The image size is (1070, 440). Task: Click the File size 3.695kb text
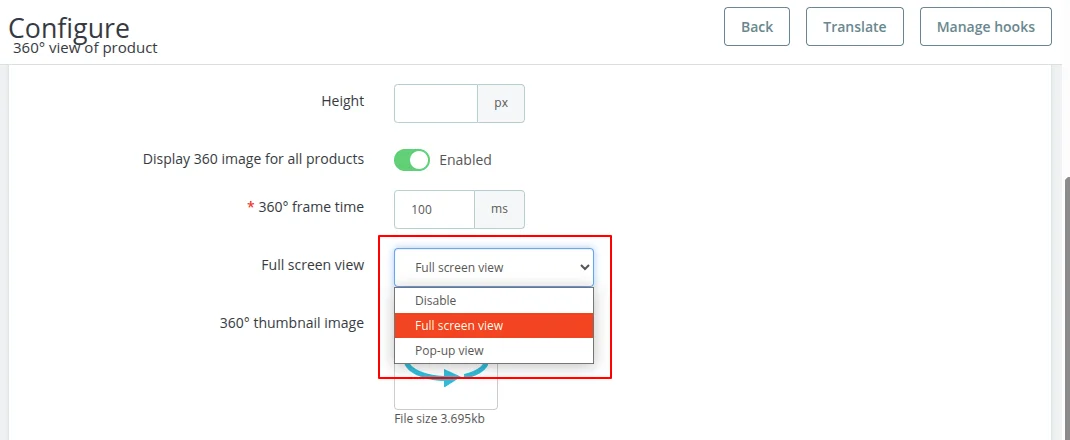(x=440, y=418)
